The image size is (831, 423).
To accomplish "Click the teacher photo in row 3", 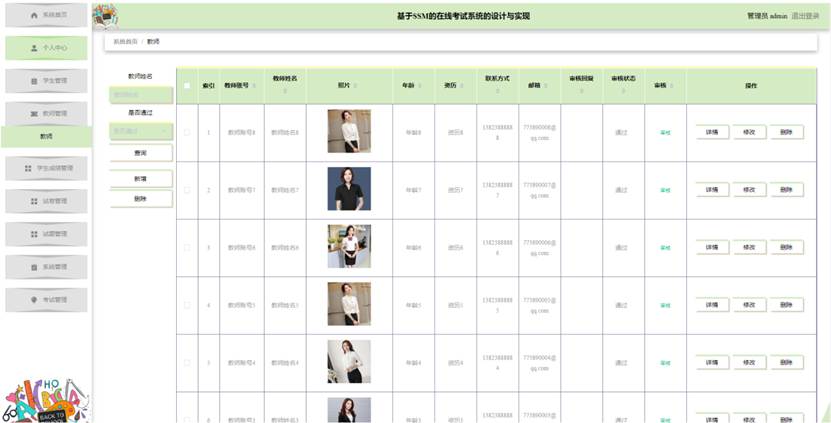I will (x=349, y=246).
